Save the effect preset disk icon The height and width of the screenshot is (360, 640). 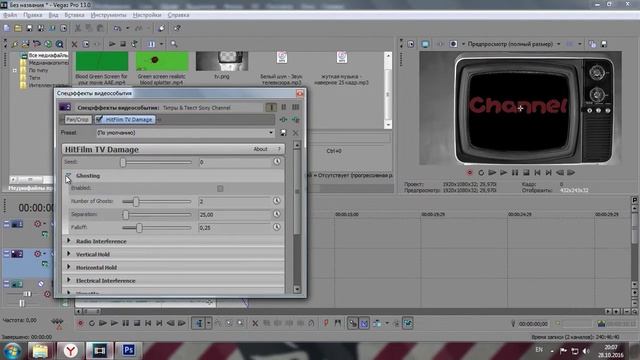point(283,133)
